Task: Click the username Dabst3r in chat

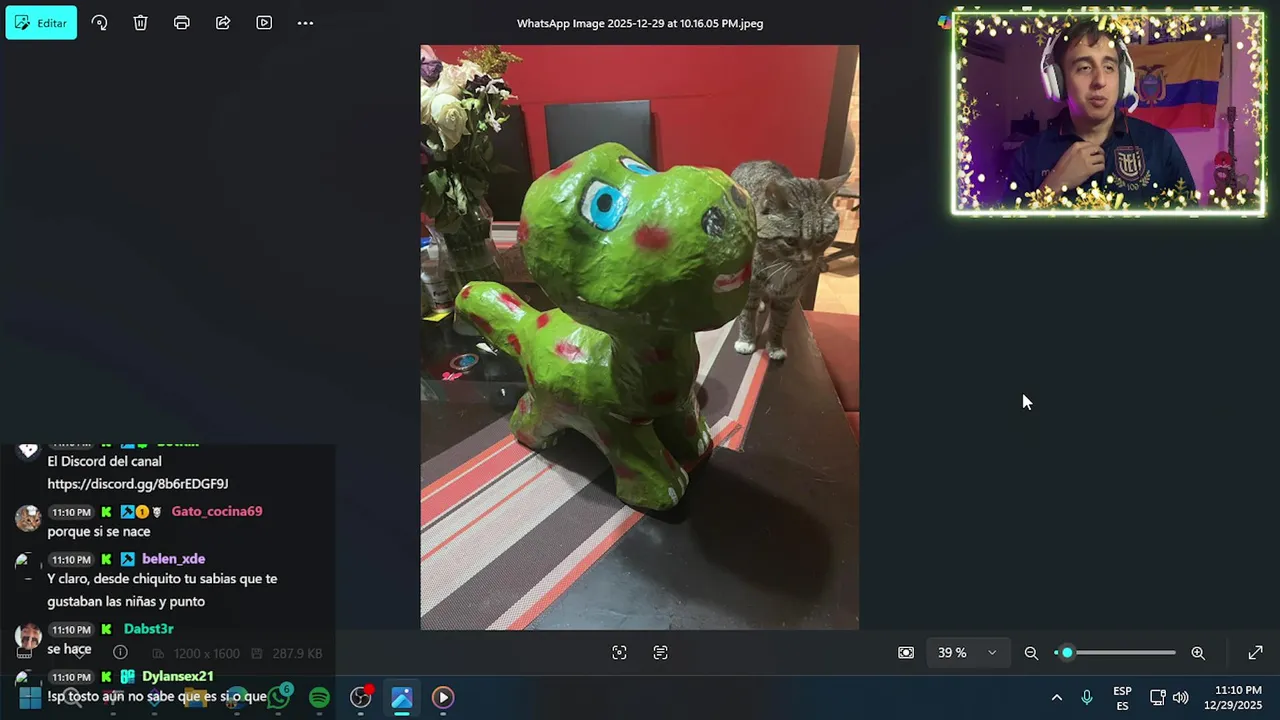Action: pyautogui.click(x=149, y=629)
